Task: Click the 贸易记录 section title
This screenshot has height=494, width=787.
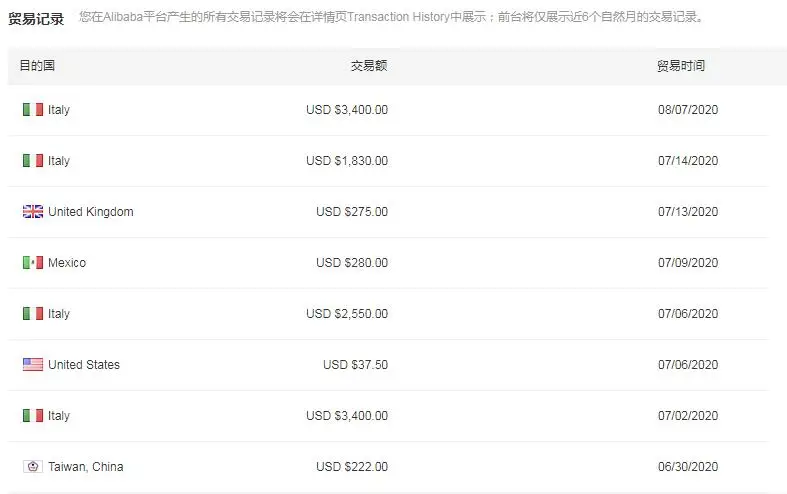Action: [36, 18]
